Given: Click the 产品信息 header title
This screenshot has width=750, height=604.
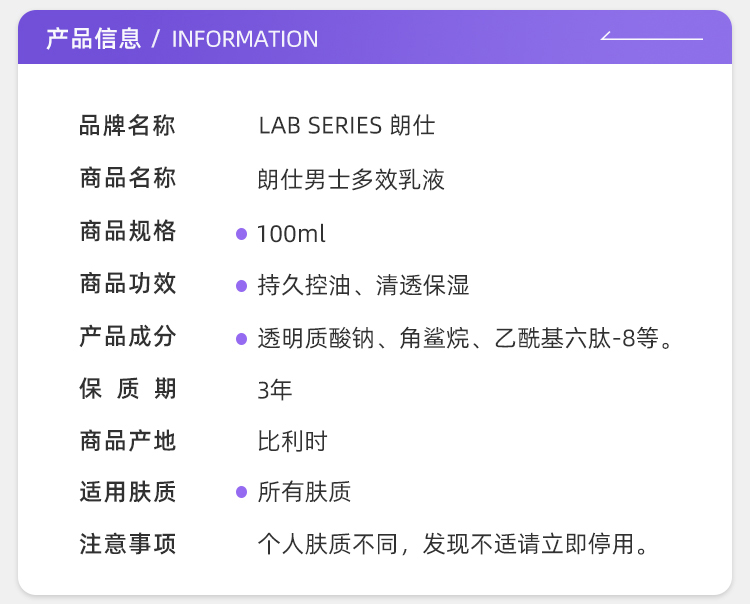Looking at the screenshot, I should pos(94,39).
